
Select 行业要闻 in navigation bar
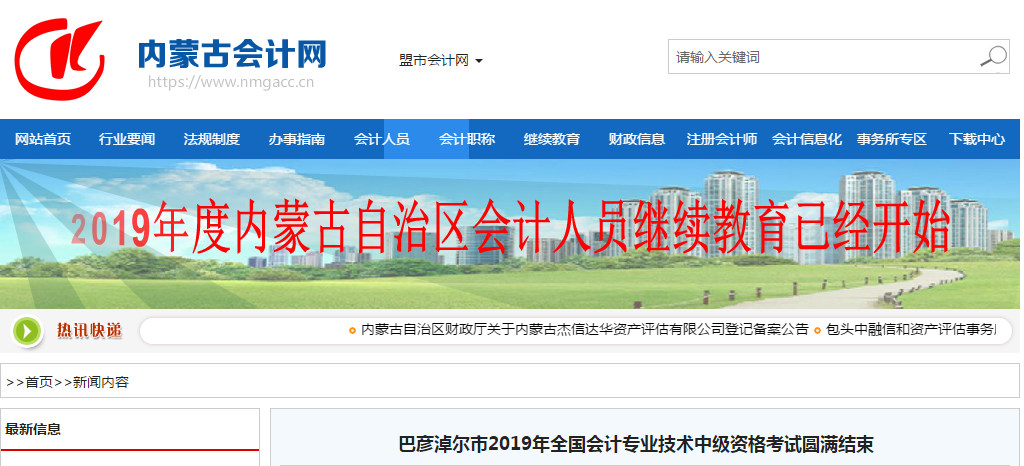pos(127,139)
